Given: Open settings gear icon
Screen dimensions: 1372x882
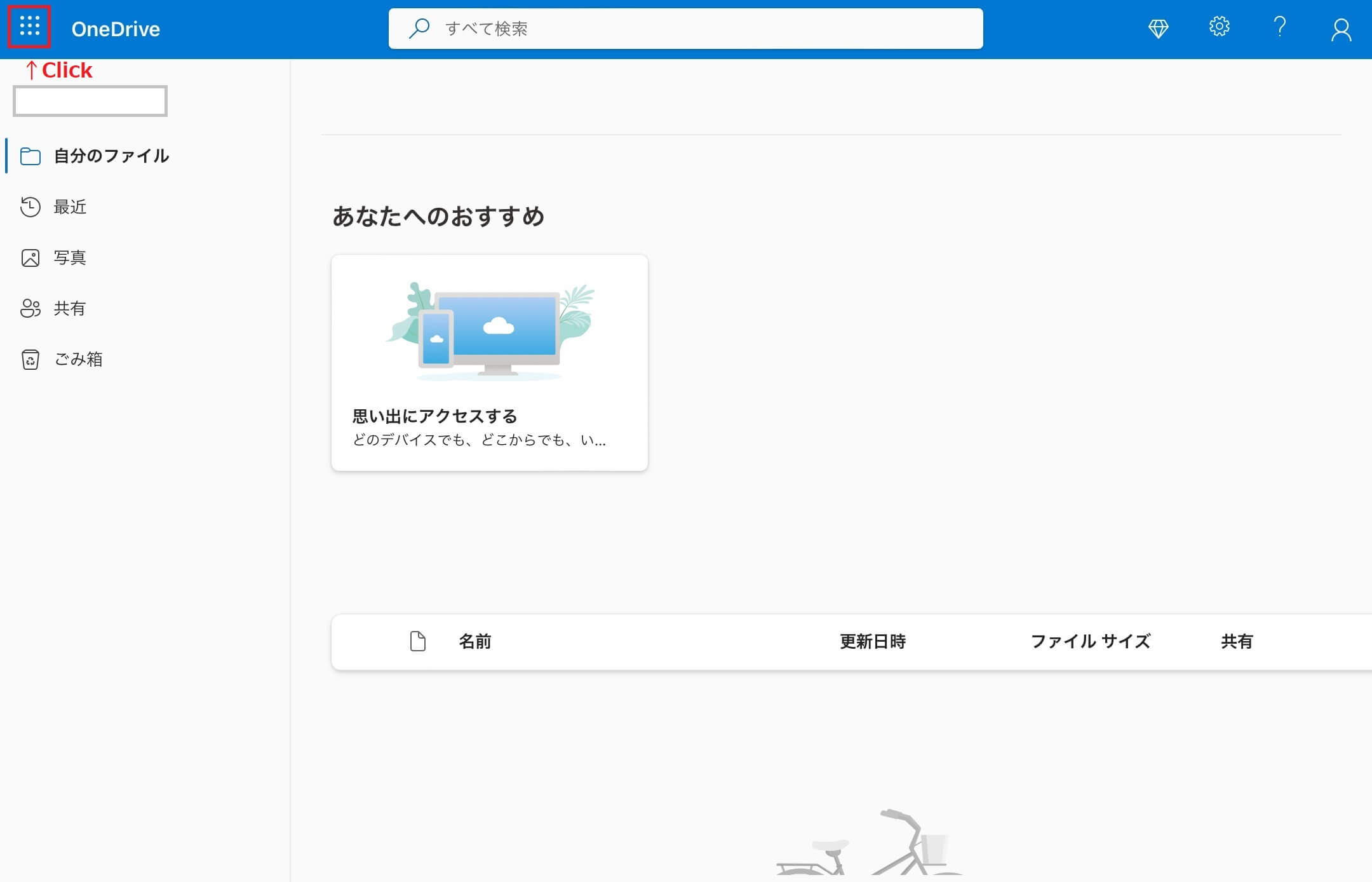Looking at the screenshot, I should [1219, 27].
